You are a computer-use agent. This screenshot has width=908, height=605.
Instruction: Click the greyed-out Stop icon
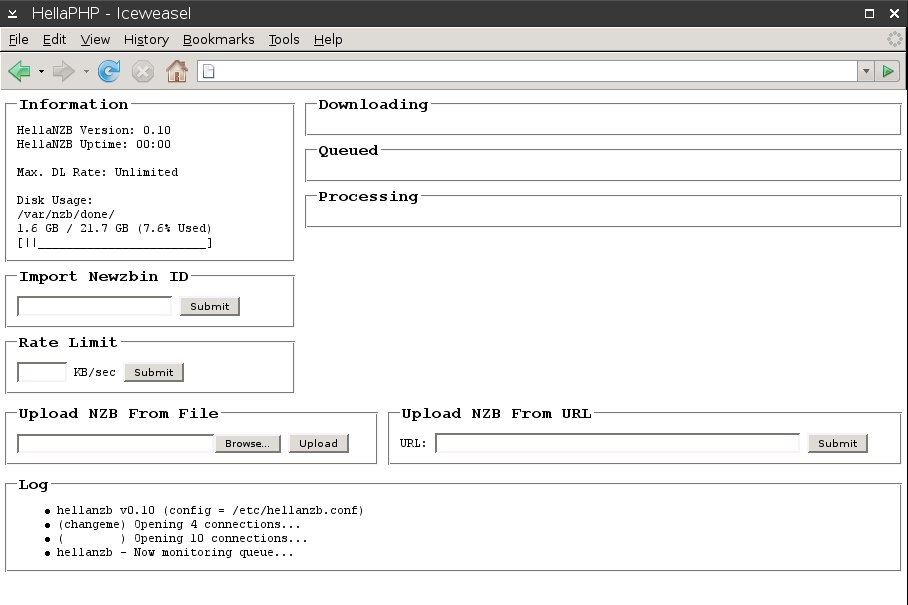tap(142, 72)
